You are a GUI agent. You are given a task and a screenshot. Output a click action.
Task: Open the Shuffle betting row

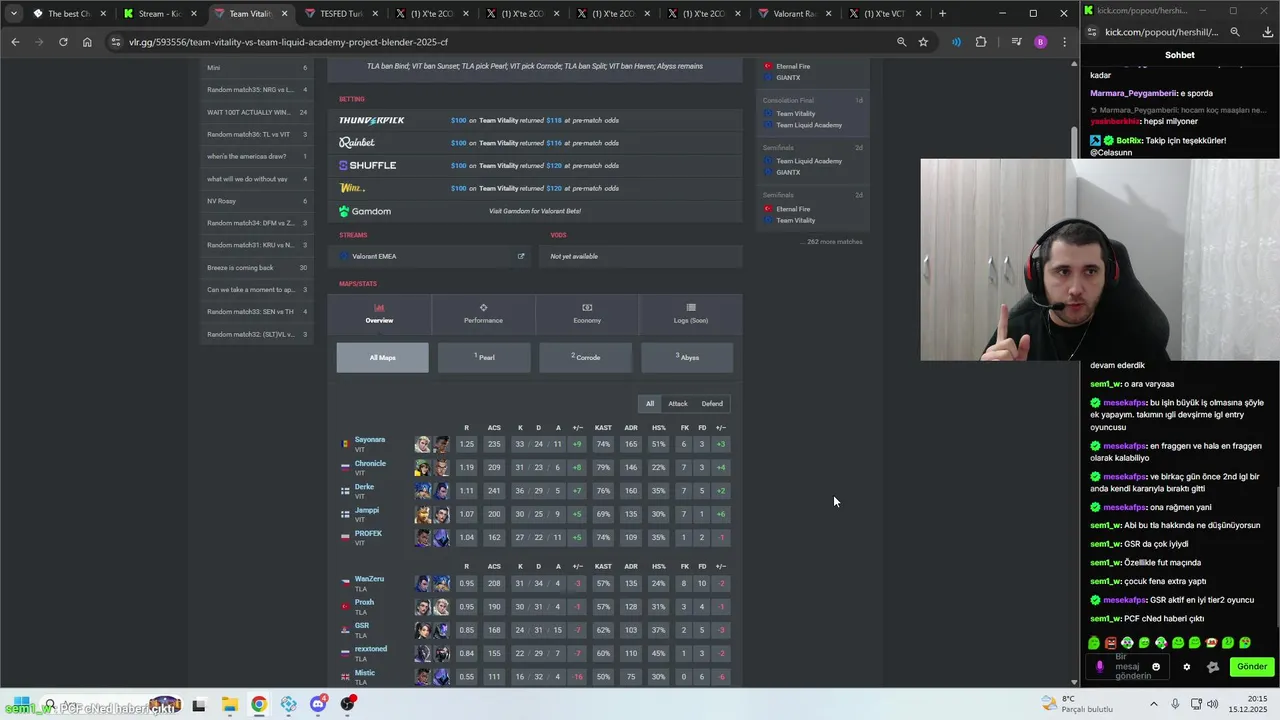click(535, 165)
